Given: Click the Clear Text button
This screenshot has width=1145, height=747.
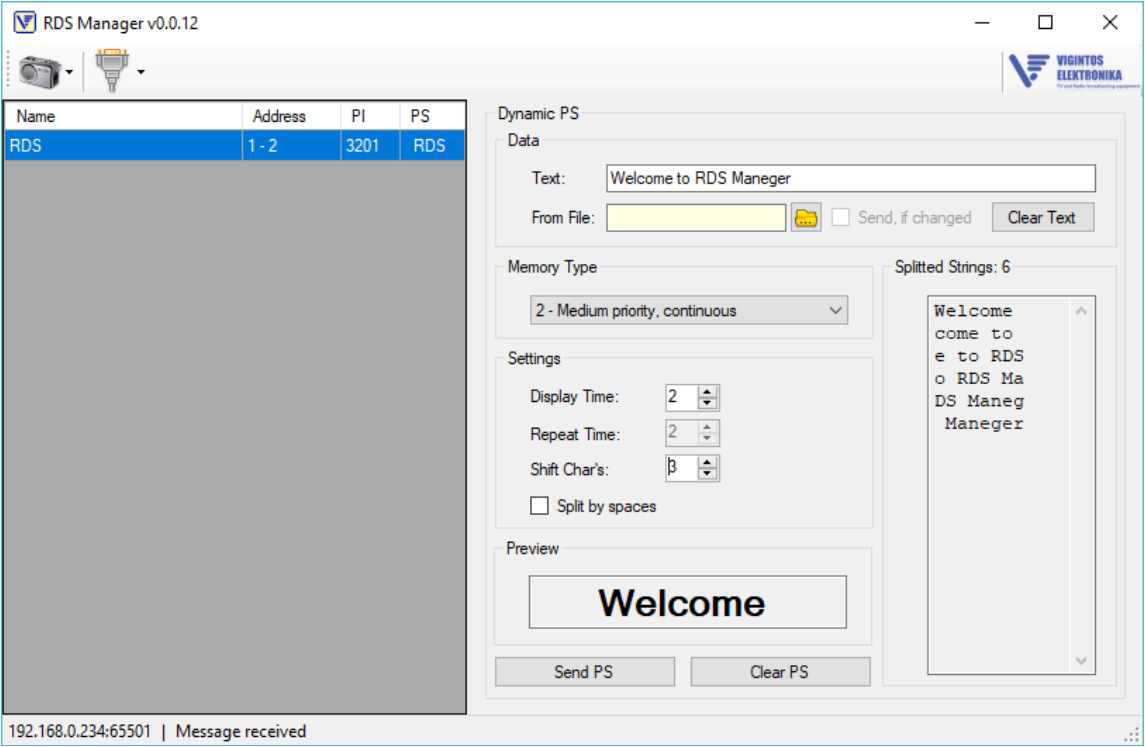Looking at the screenshot, I should [x=1042, y=218].
